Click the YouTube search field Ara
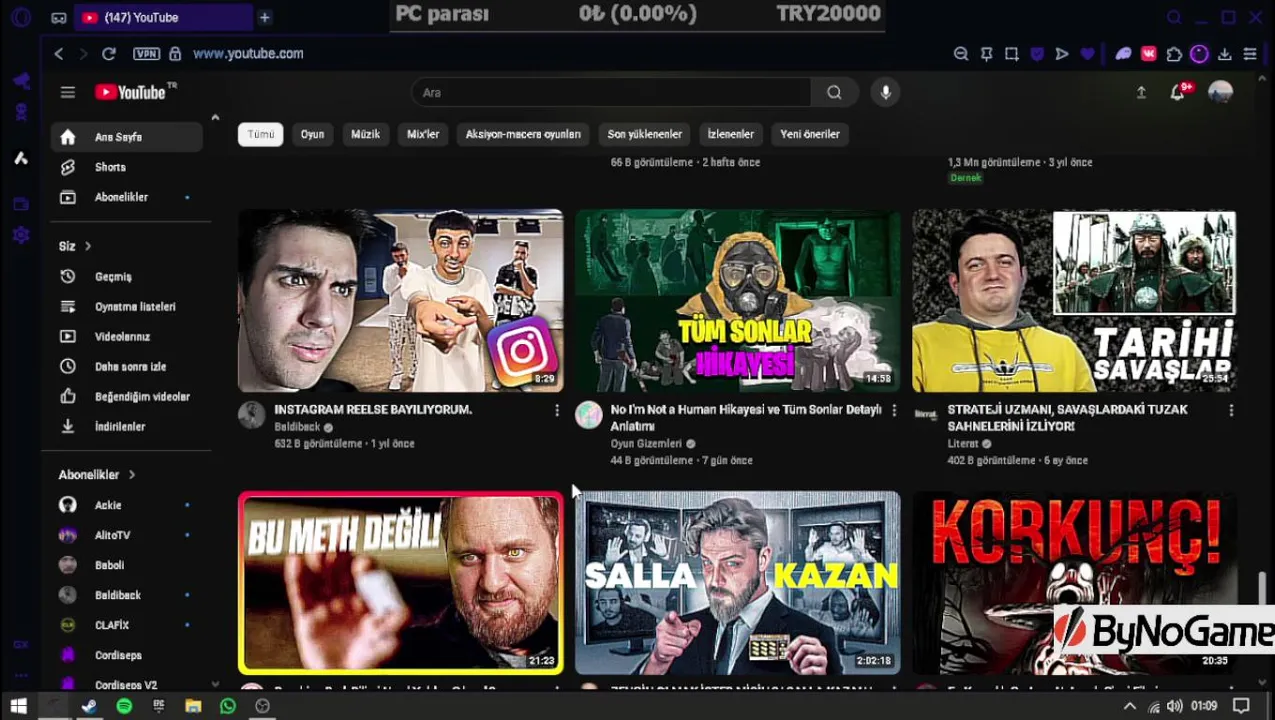 coord(611,92)
